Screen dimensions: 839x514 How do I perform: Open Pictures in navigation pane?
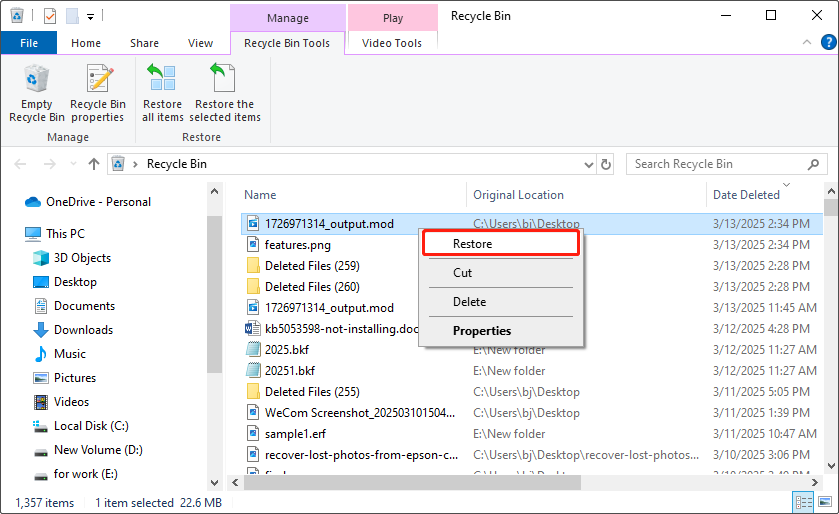click(x=75, y=378)
